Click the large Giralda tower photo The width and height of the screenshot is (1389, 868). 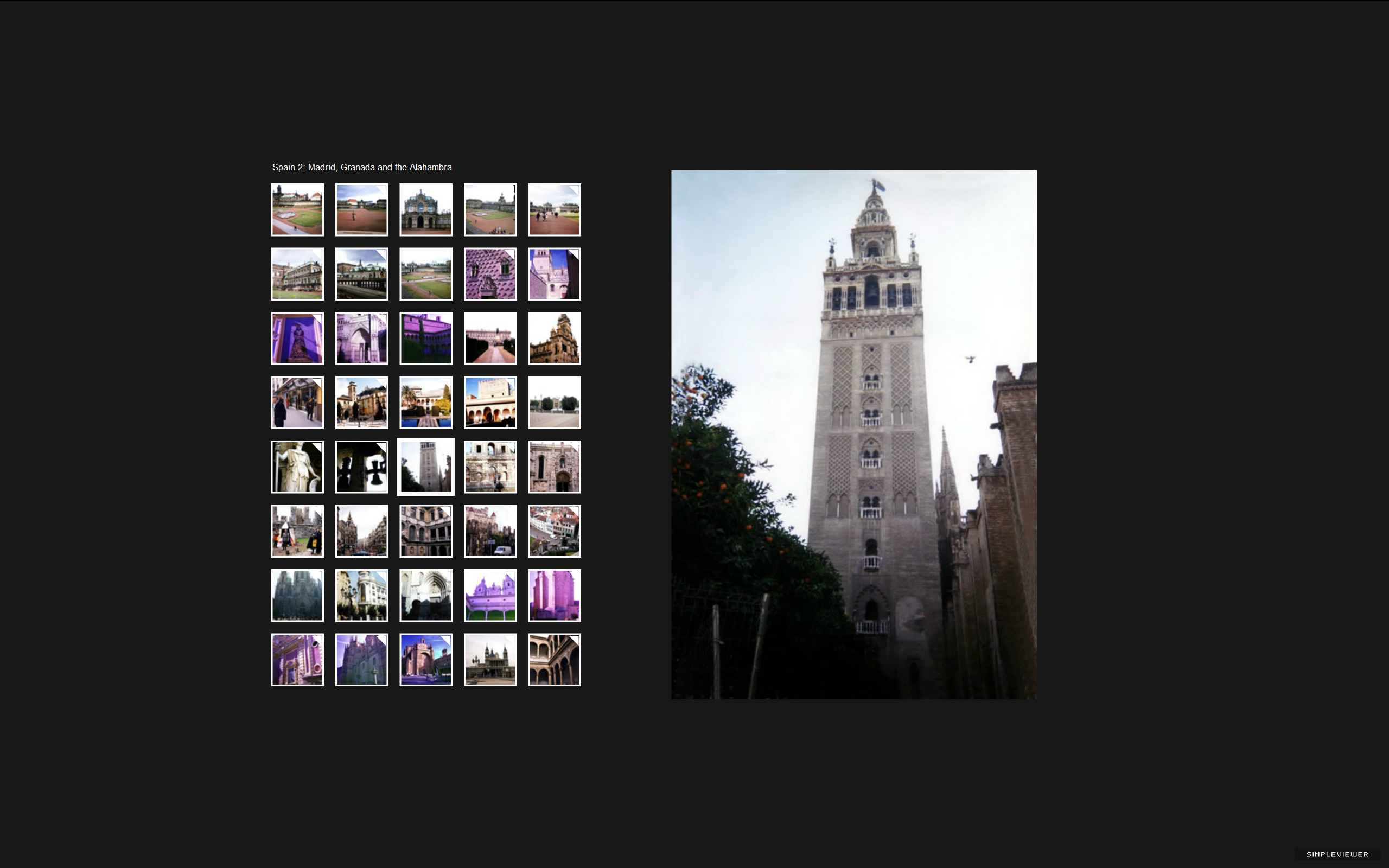point(854,435)
